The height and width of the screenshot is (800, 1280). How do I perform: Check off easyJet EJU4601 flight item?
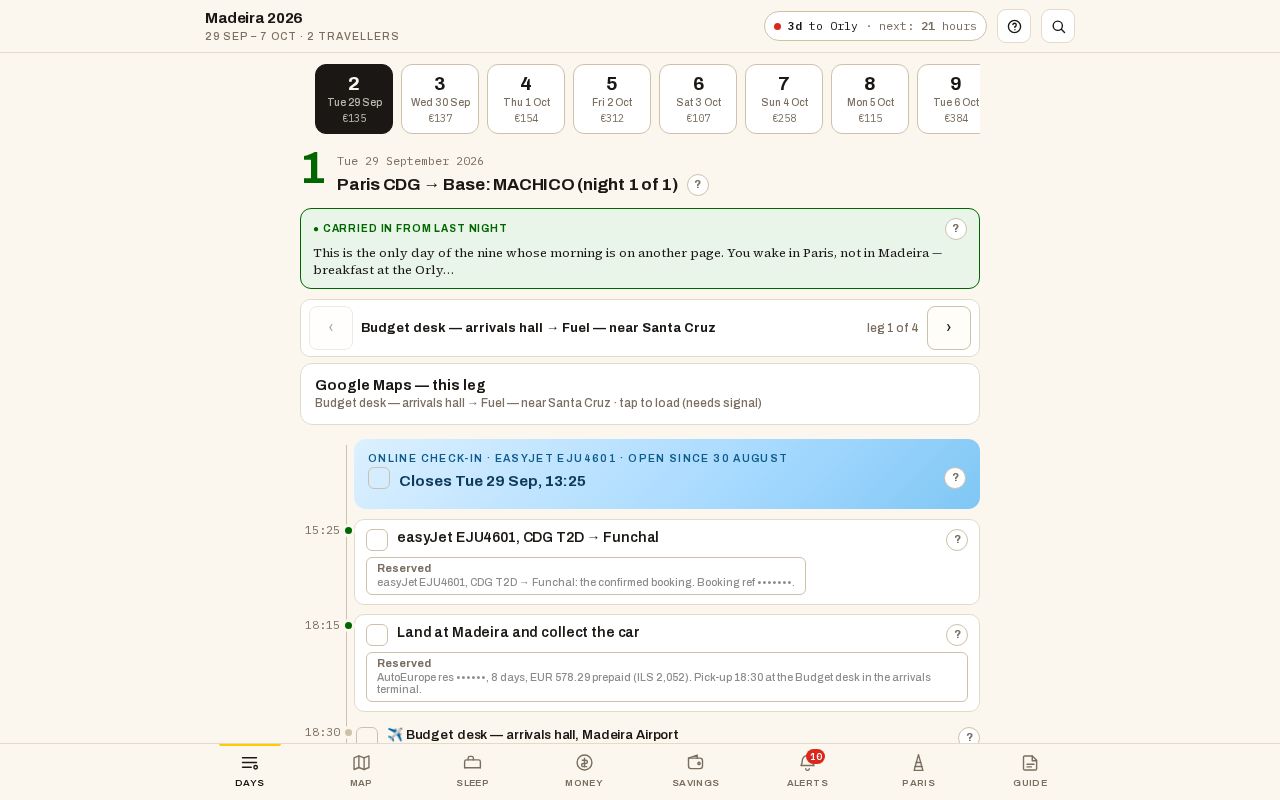tap(377, 540)
